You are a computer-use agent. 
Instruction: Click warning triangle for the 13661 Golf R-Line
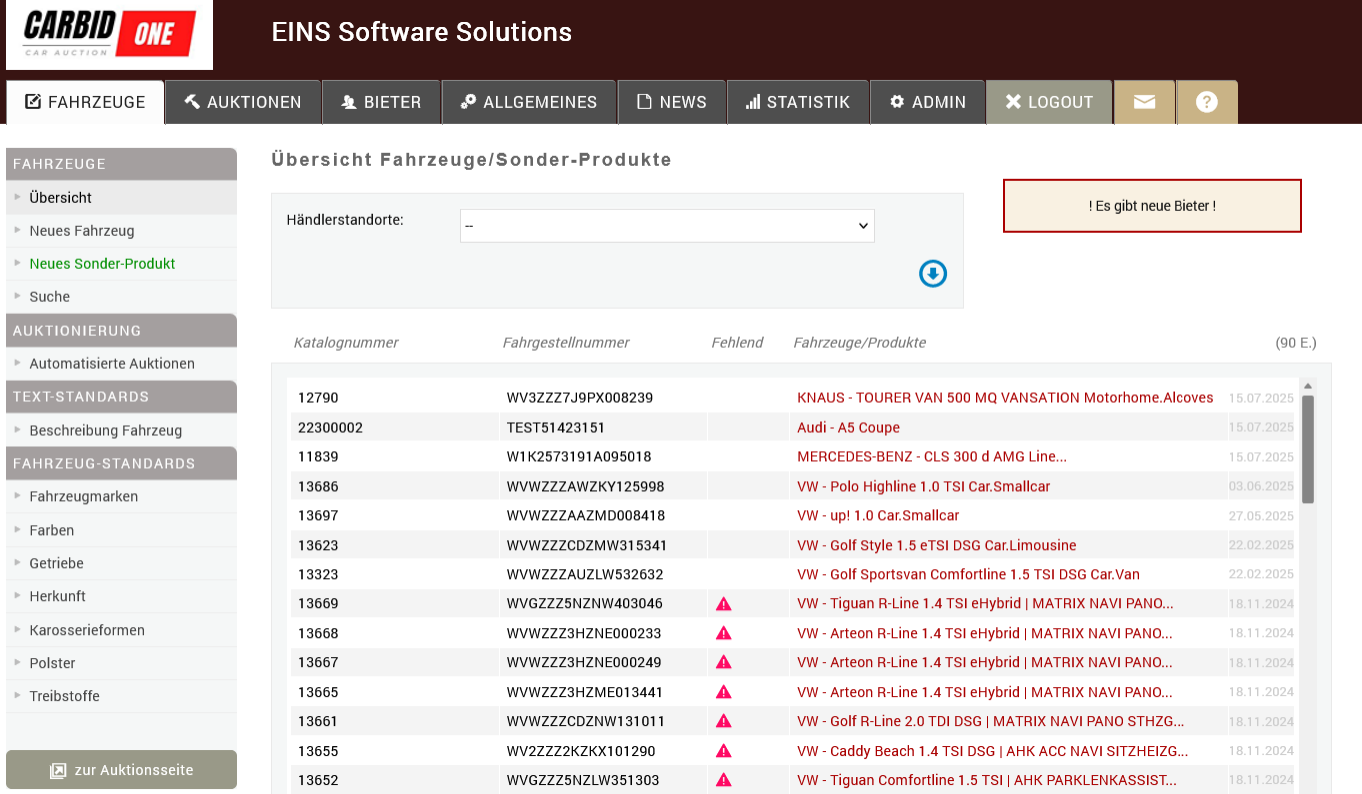[x=724, y=721]
